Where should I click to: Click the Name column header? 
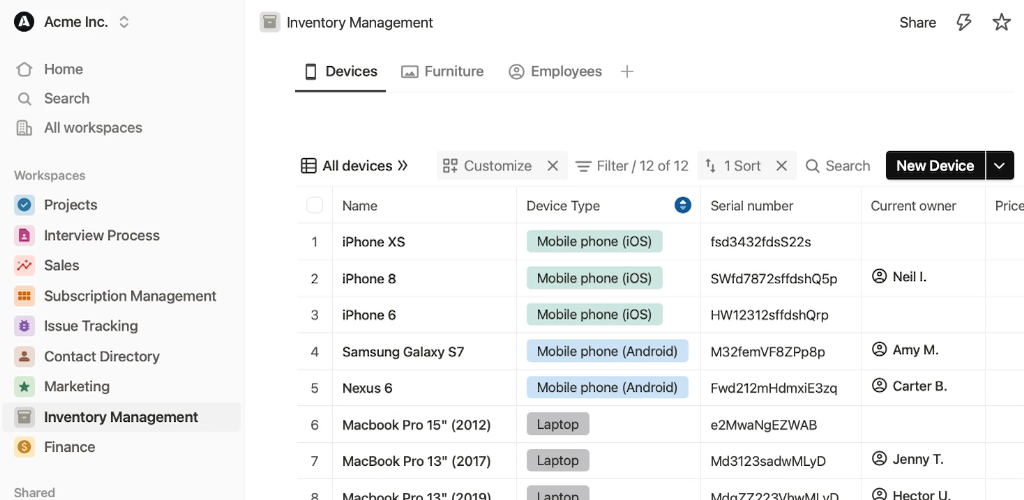pos(424,206)
